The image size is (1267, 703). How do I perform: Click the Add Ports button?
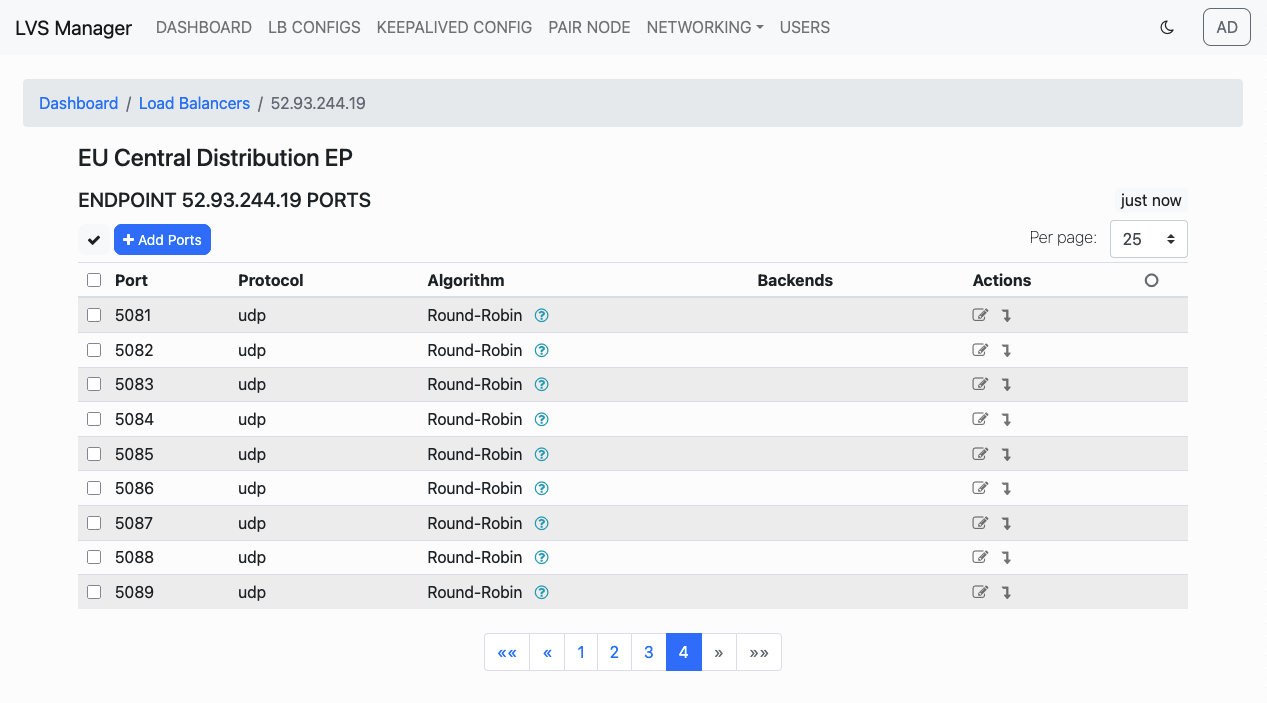(162, 240)
